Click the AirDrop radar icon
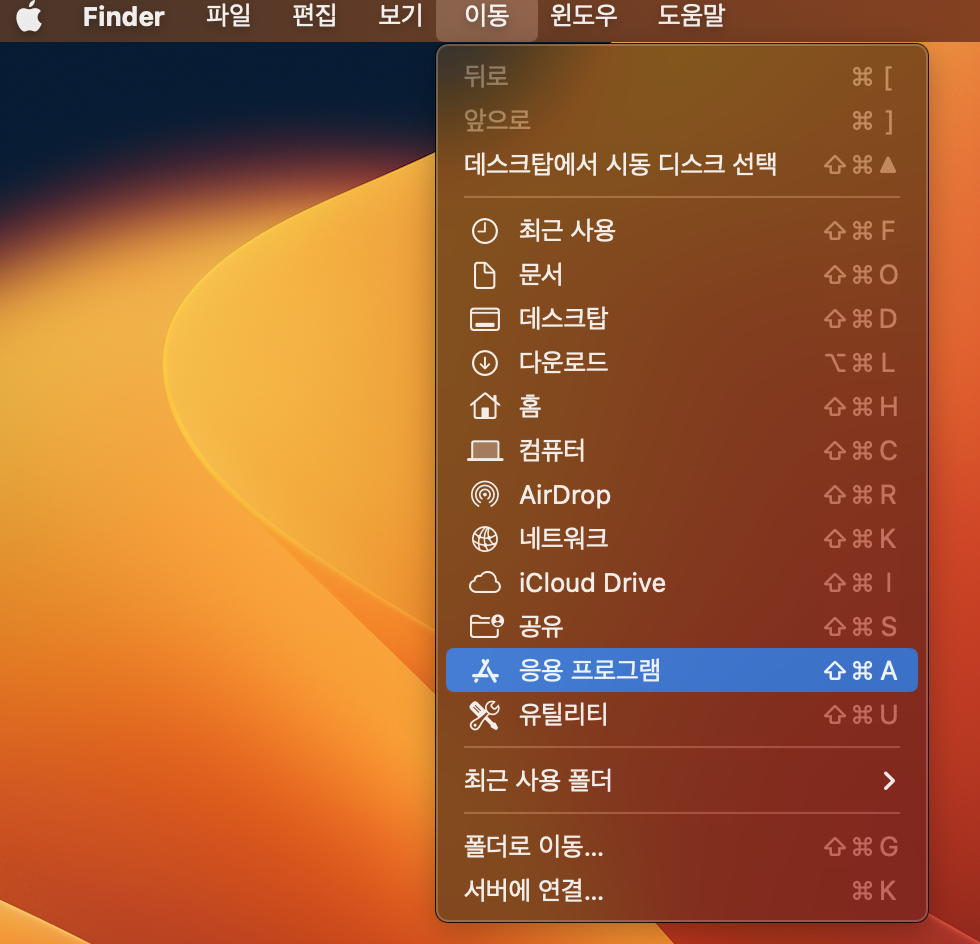 click(486, 495)
